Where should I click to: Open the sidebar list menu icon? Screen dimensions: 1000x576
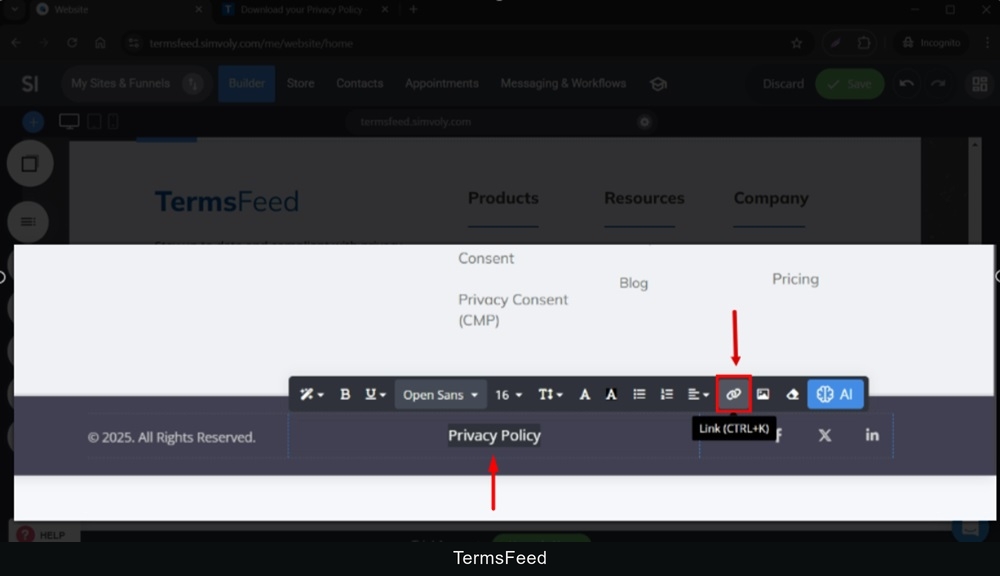click(x=28, y=221)
